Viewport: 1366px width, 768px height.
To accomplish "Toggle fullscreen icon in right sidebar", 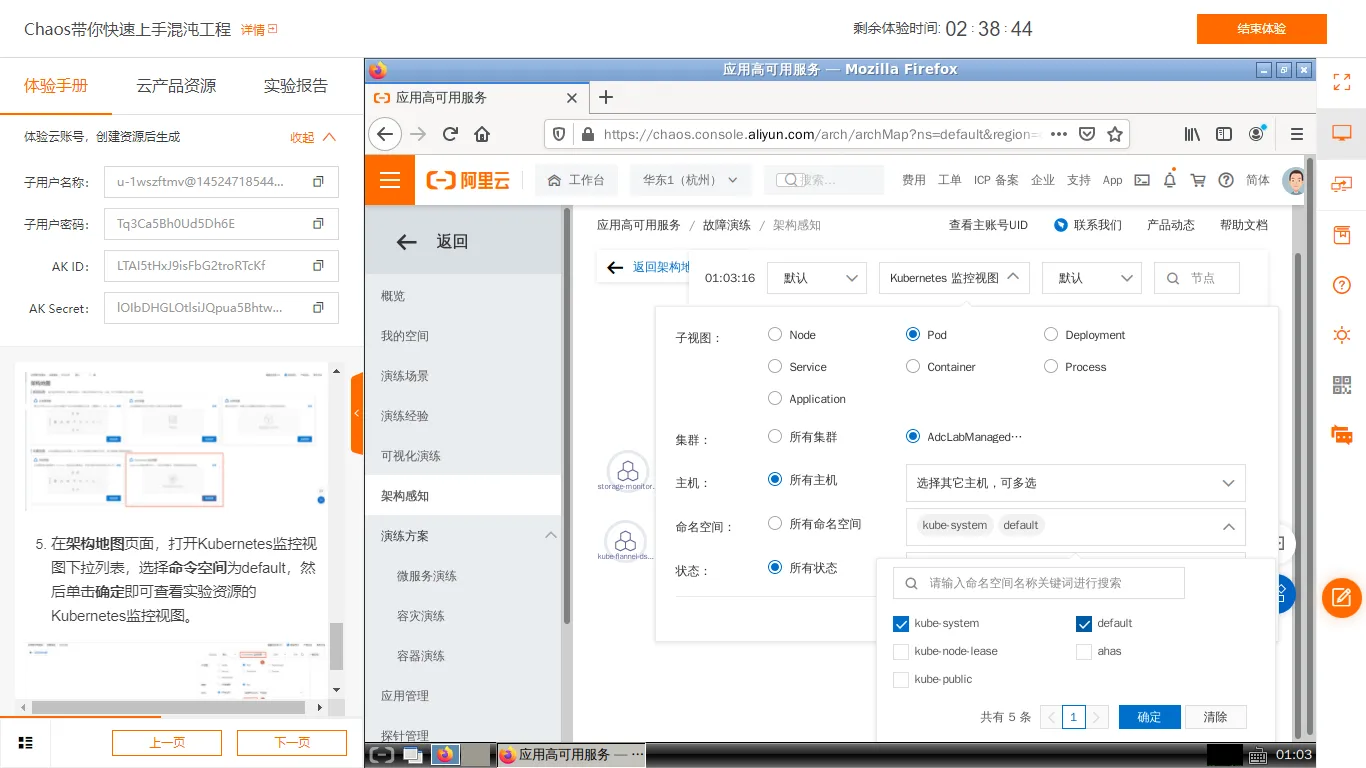I will pos(1342,83).
